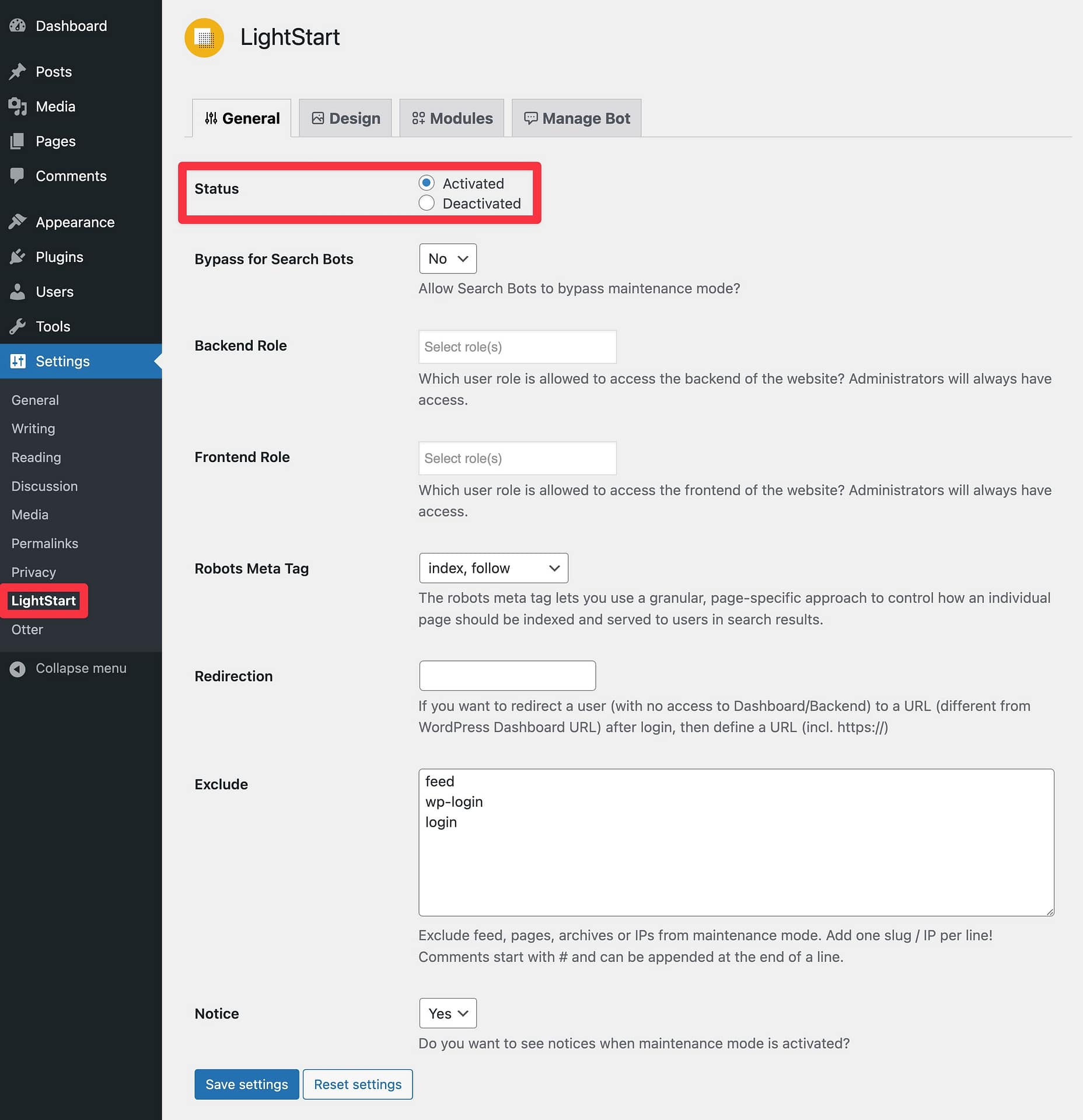Click the Redirection URL input field
This screenshot has width=1083, height=1120.
tap(506, 675)
